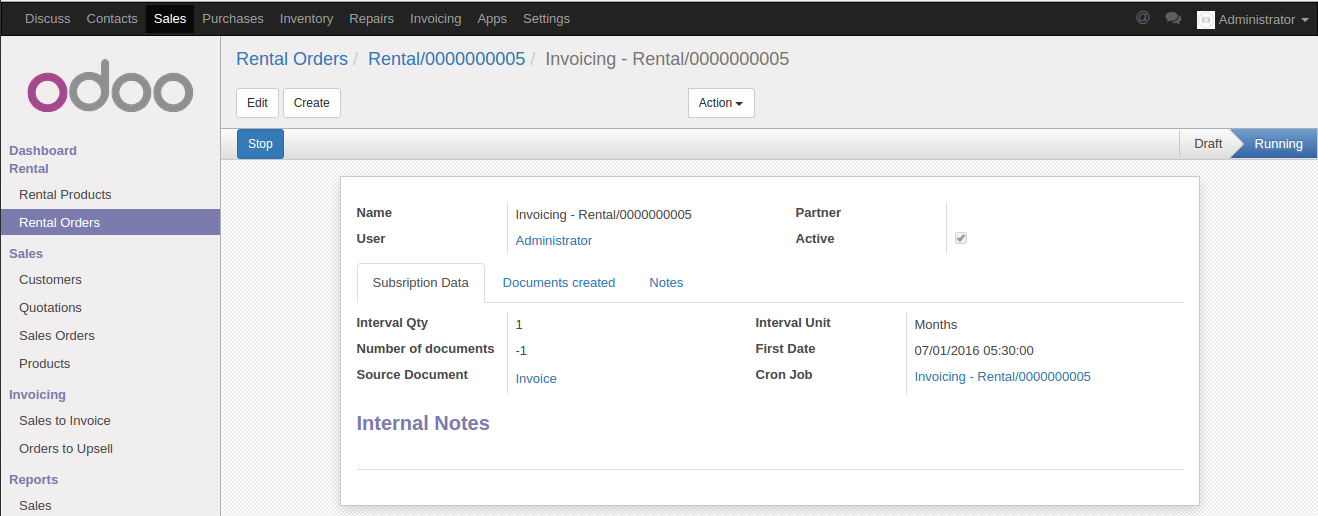Open the Invoicing top menu
The height and width of the screenshot is (516, 1318).
click(435, 19)
